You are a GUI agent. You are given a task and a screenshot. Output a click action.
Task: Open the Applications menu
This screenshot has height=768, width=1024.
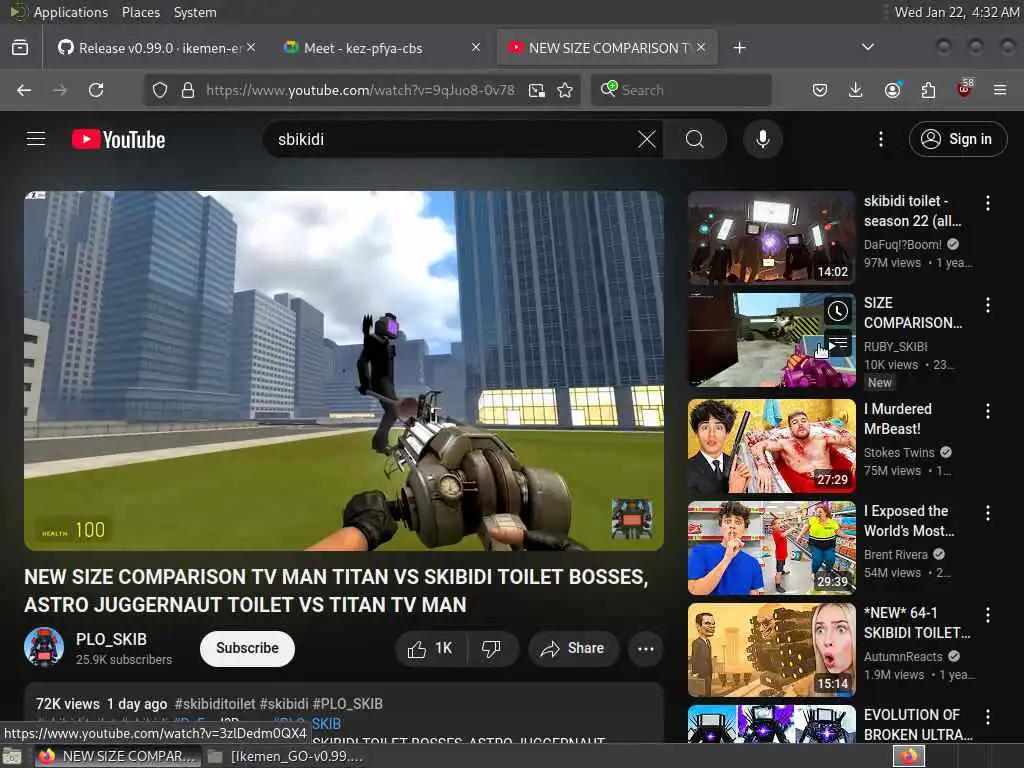pos(71,12)
